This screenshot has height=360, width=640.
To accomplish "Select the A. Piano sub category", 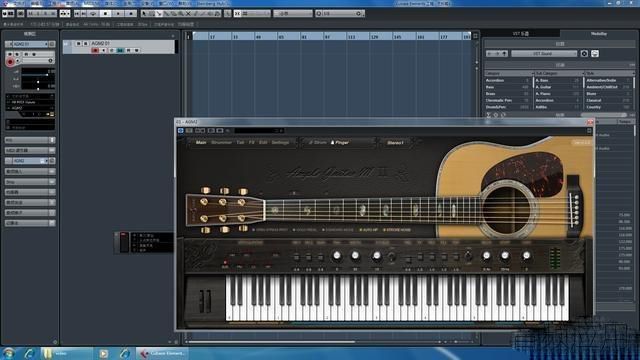I will click(x=558, y=93).
